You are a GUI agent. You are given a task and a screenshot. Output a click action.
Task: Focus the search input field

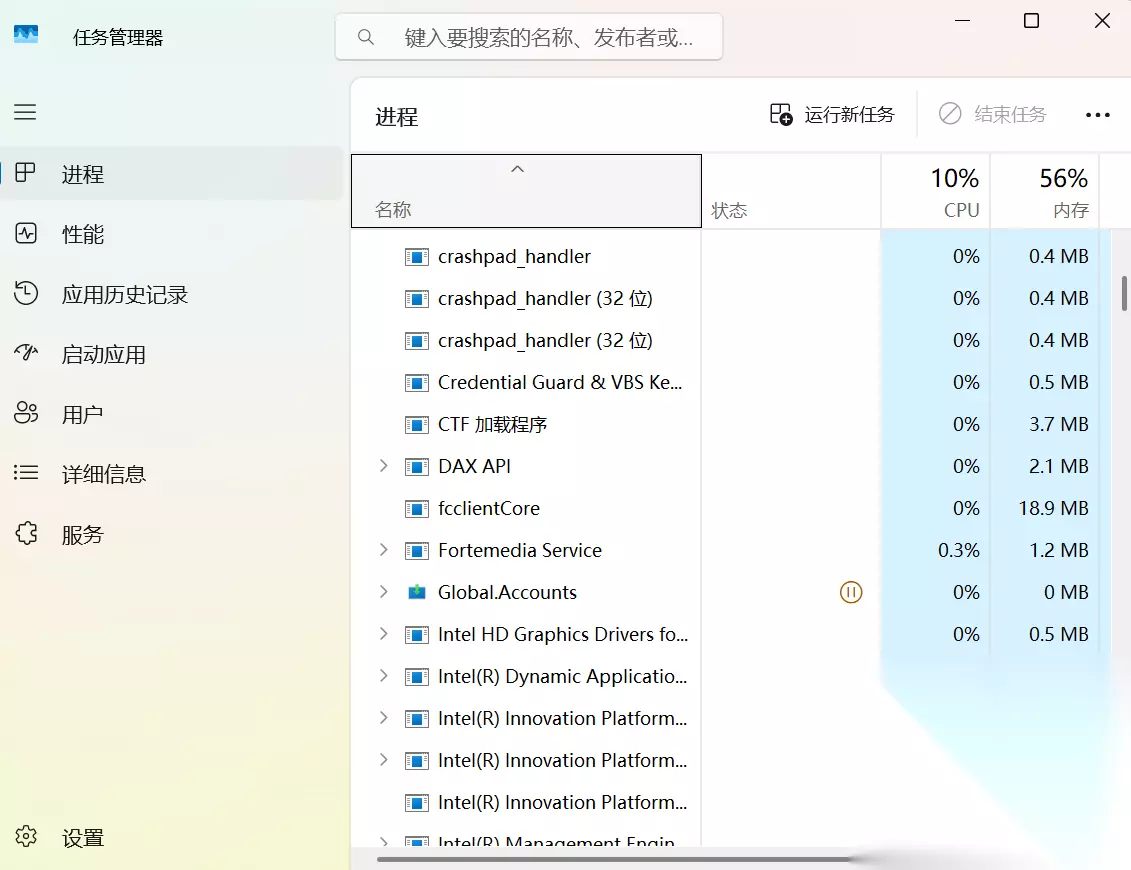coord(529,37)
